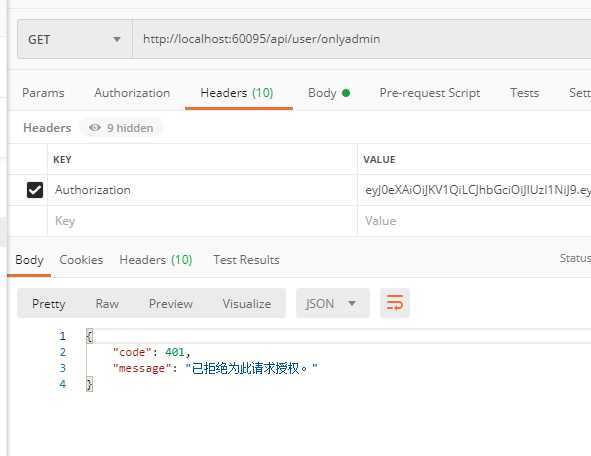Image resolution: width=591 pixels, height=456 pixels.
Task: Click the request URL field
Action: 361,39
